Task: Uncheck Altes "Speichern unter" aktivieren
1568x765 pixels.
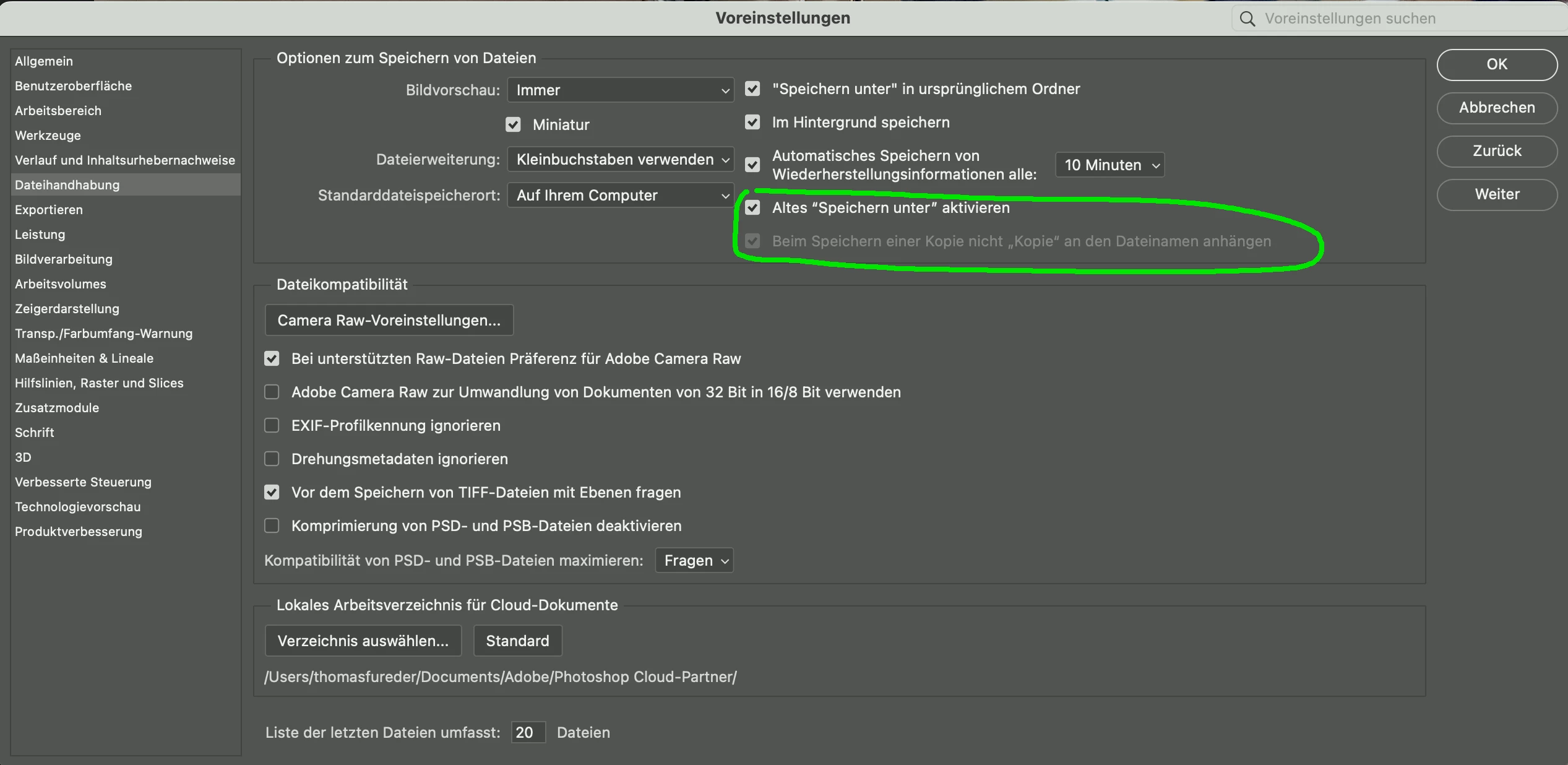Action: click(x=752, y=208)
